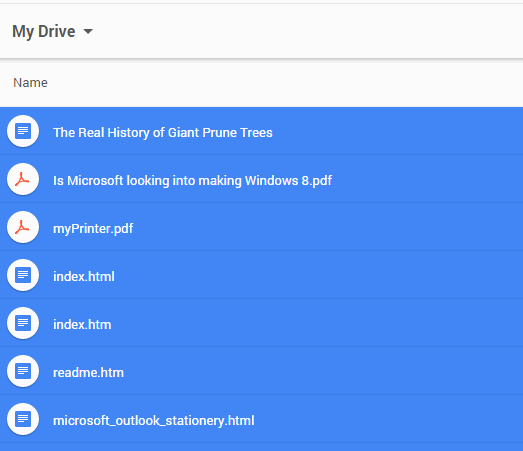This screenshot has width=523, height=451.
Task: Open the My Drive dropdown arrow
Action: tap(88, 32)
